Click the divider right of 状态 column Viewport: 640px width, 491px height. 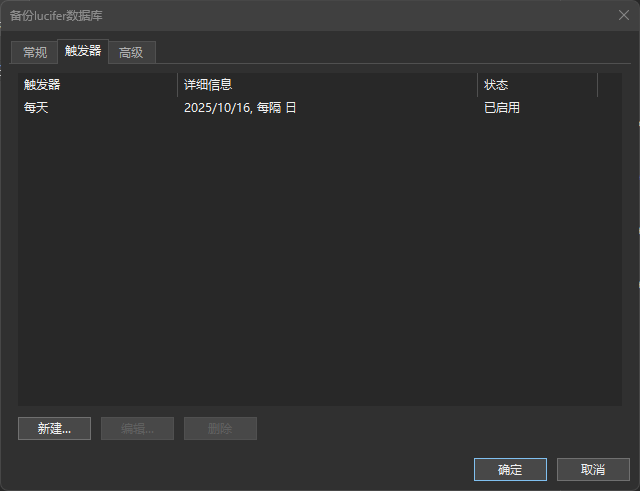[598, 85]
